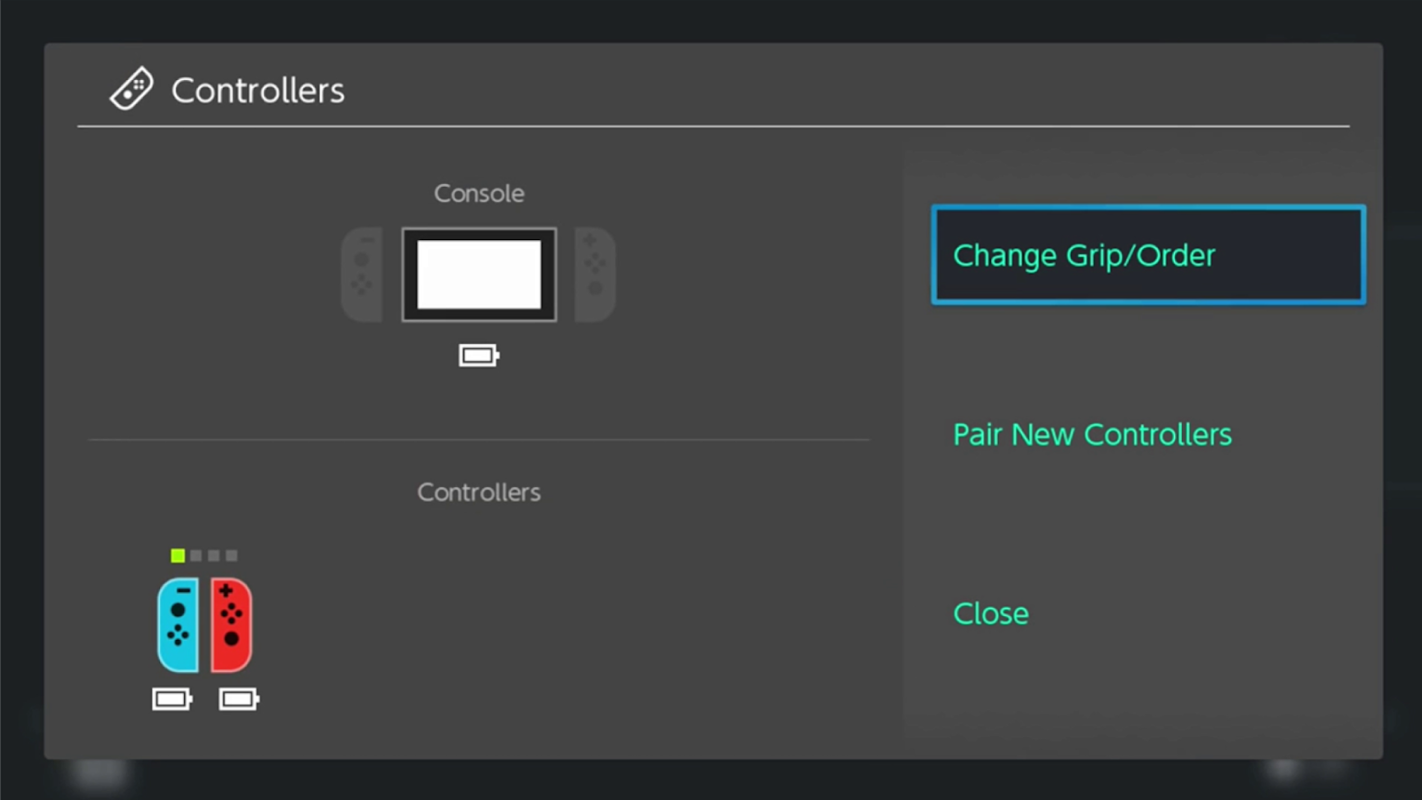The height and width of the screenshot is (800, 1422).
Task: Click the green player one indicator light
Action: [x=178, y=556]
